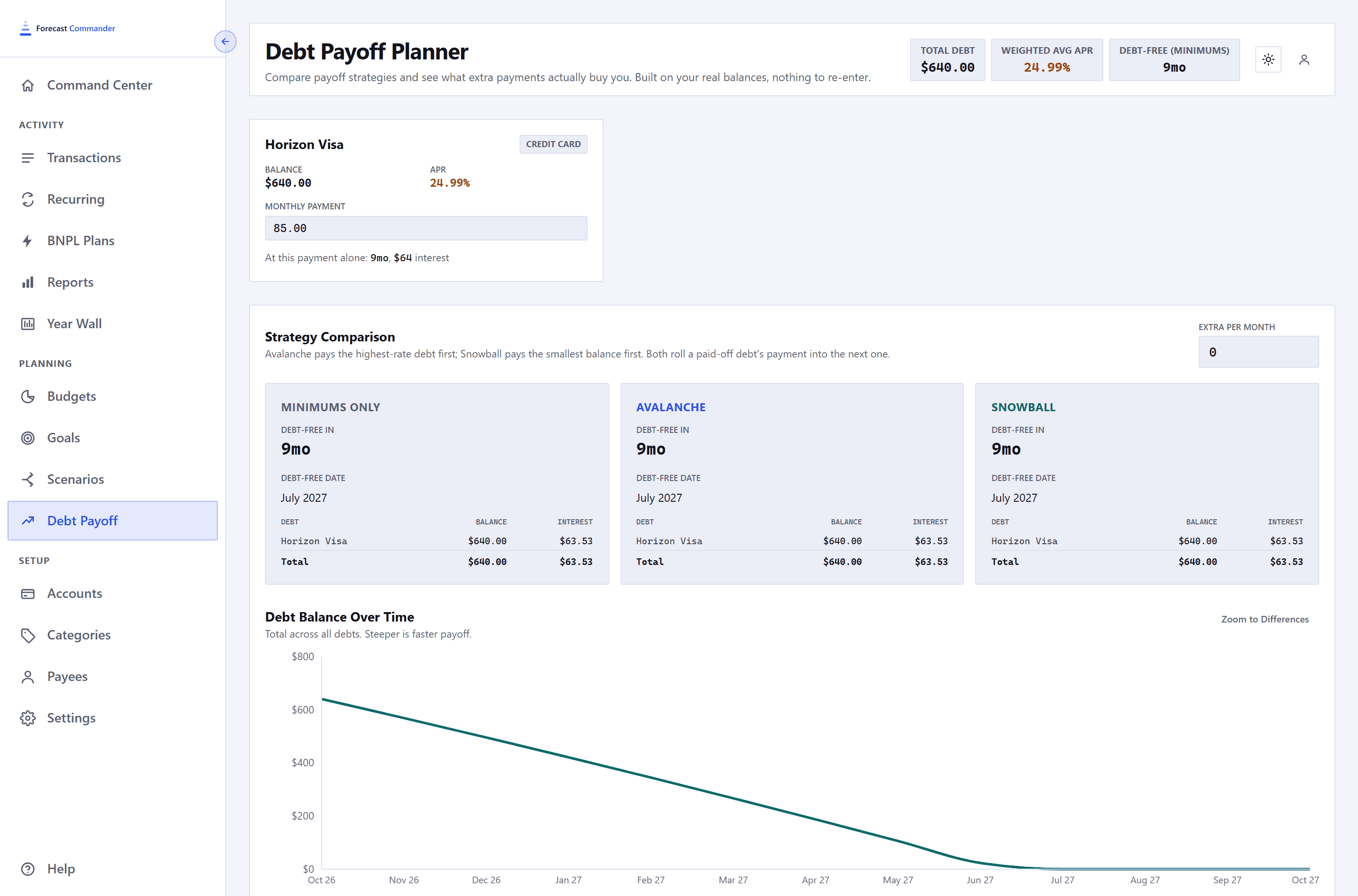Click the Debt Payoff trend icon
Image resolution: width=1358 pixels, height=896 pixels.
click(x=27, y=521)
